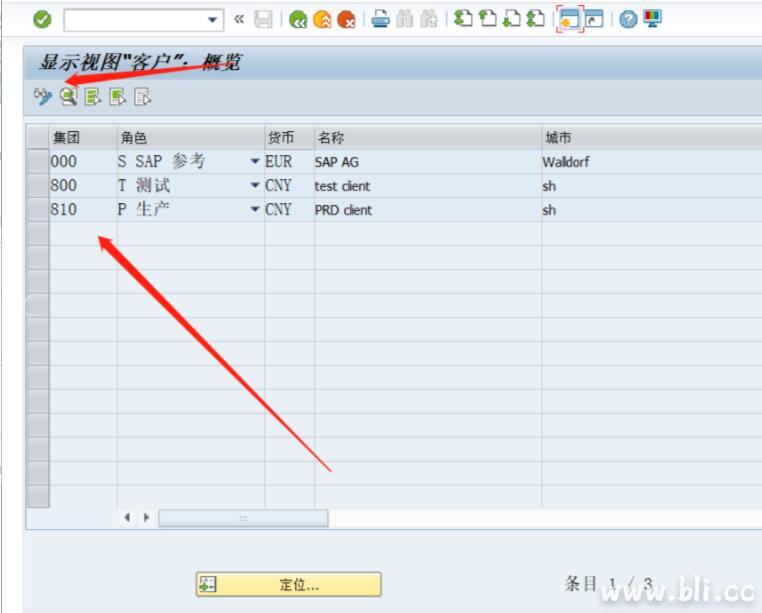Viewport: 762px width, 613px height.
Task: Go to Previous Page icon
Action: [487, 19]
